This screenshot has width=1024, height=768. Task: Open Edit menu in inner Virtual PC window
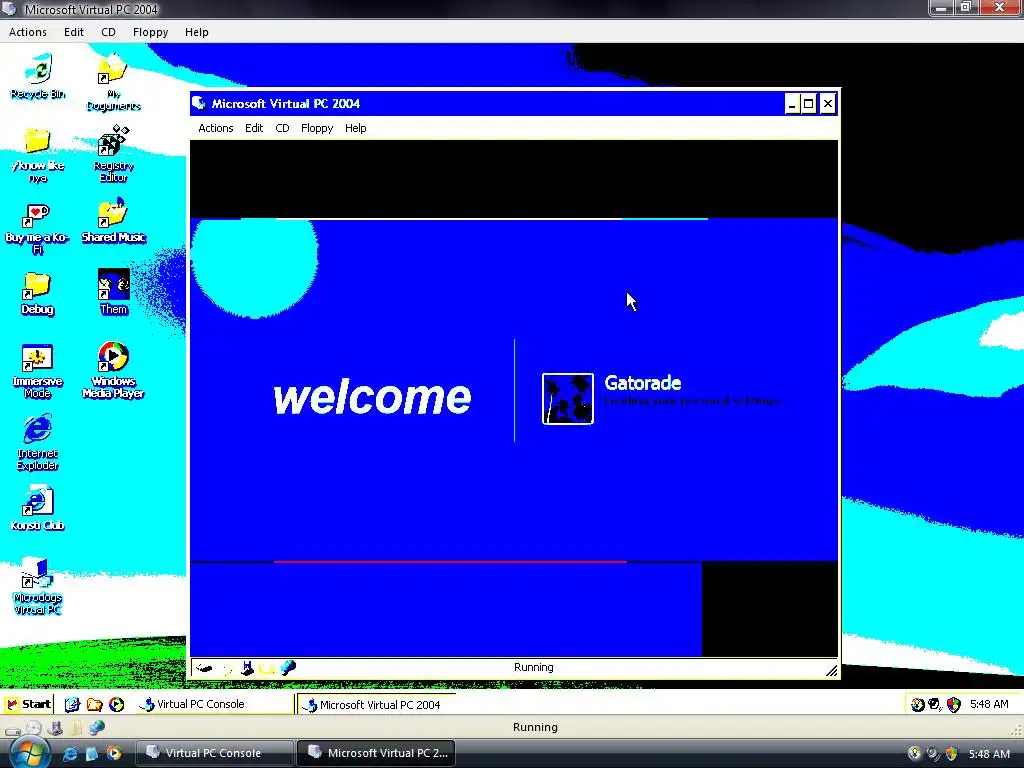pos(254,128)
